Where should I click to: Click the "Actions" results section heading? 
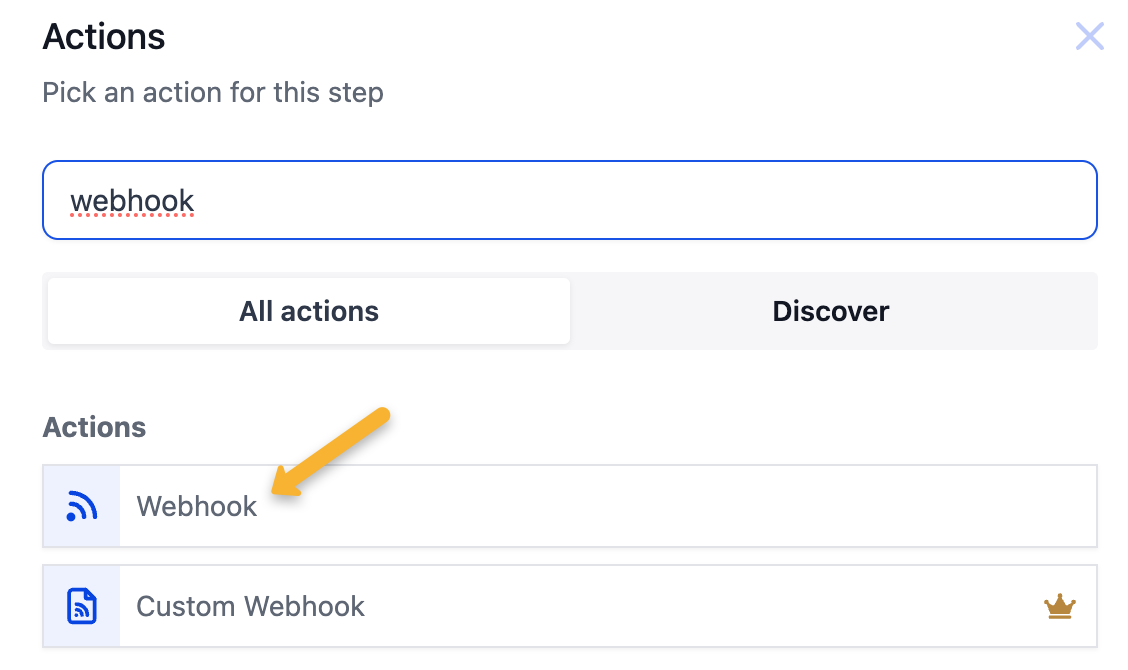94,427
